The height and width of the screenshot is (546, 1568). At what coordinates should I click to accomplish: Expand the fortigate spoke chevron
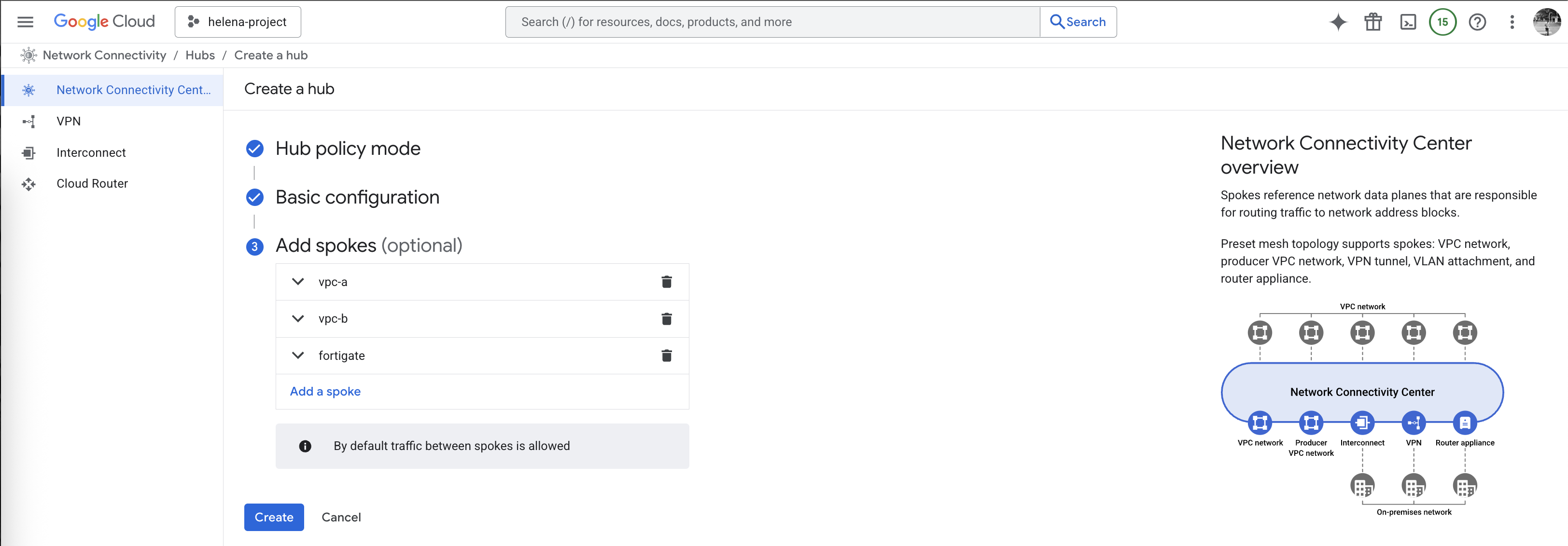coord(298,355)
